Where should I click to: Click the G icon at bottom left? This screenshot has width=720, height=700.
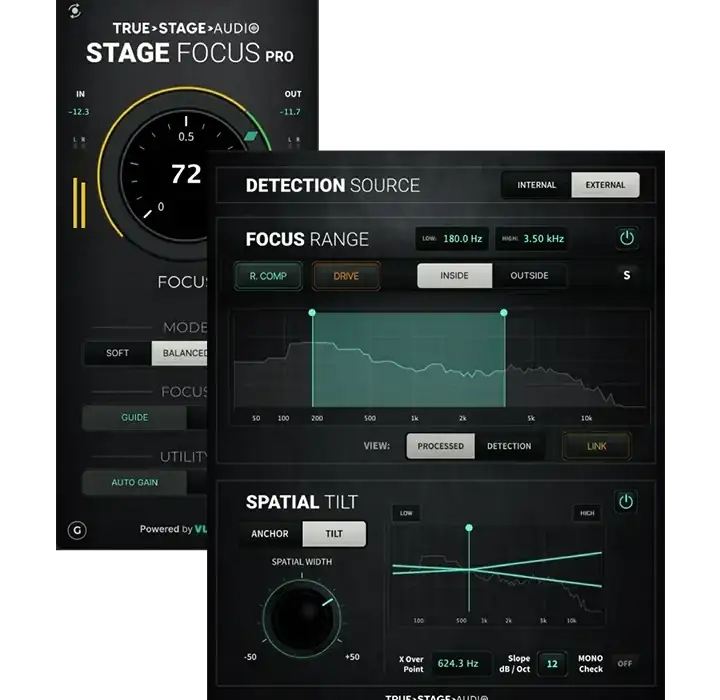77,531
